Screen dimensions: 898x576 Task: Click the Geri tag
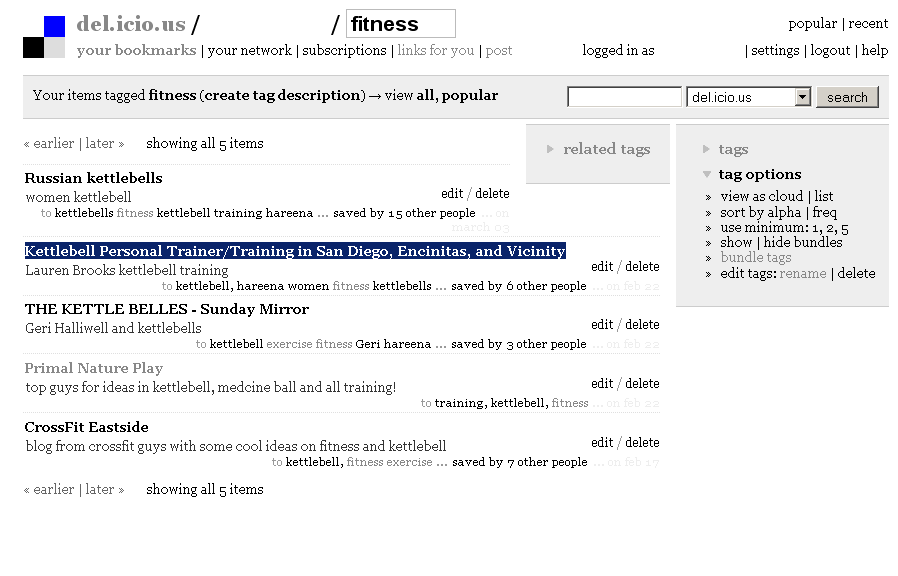368,344
